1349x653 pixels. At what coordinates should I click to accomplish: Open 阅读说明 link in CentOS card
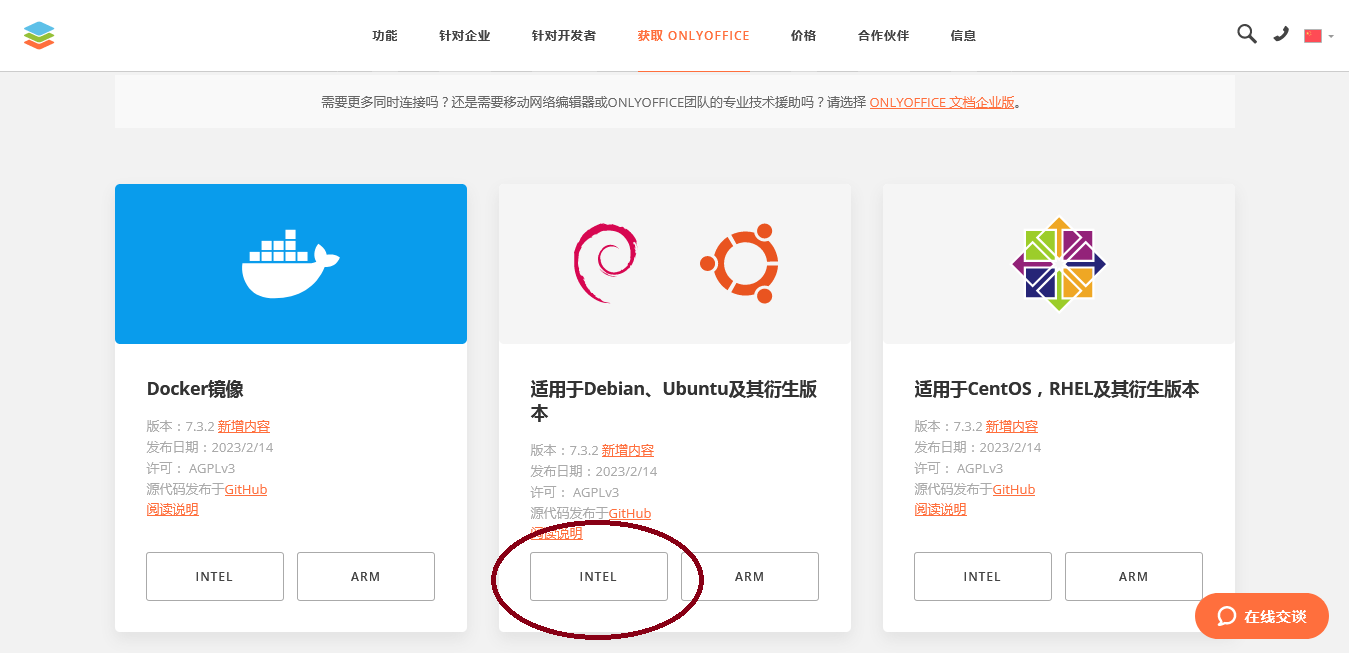940,509
